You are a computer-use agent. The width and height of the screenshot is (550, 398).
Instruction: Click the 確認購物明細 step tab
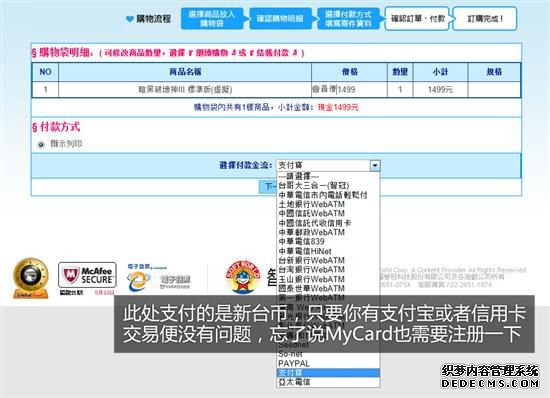click(x=280, y=19)
